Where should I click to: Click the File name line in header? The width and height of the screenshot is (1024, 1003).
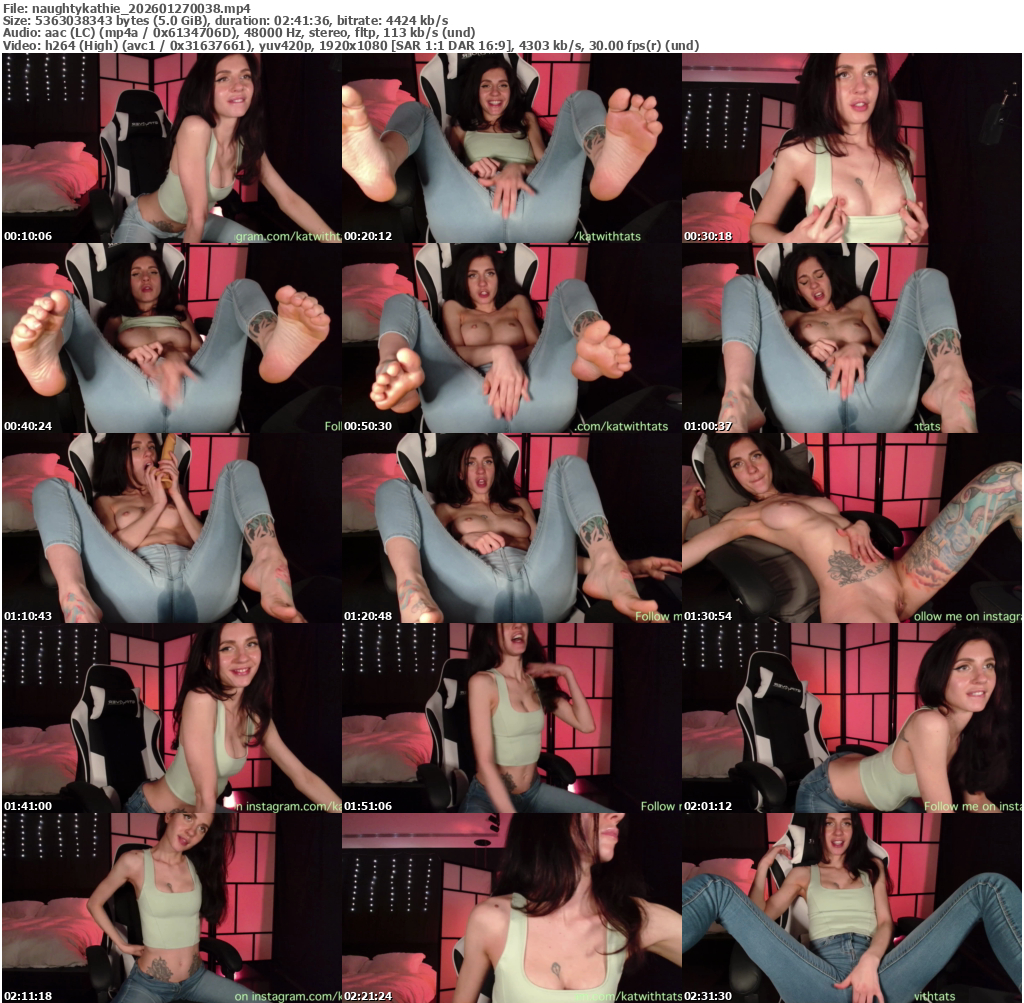(126, 8)
